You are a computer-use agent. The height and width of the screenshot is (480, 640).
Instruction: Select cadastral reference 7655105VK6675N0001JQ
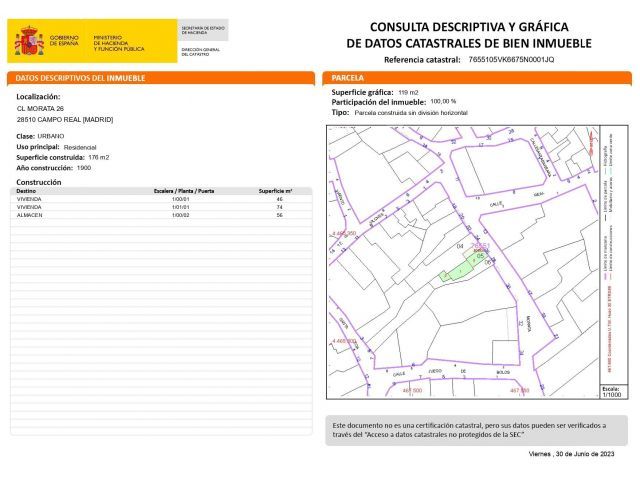coord(511,60)
